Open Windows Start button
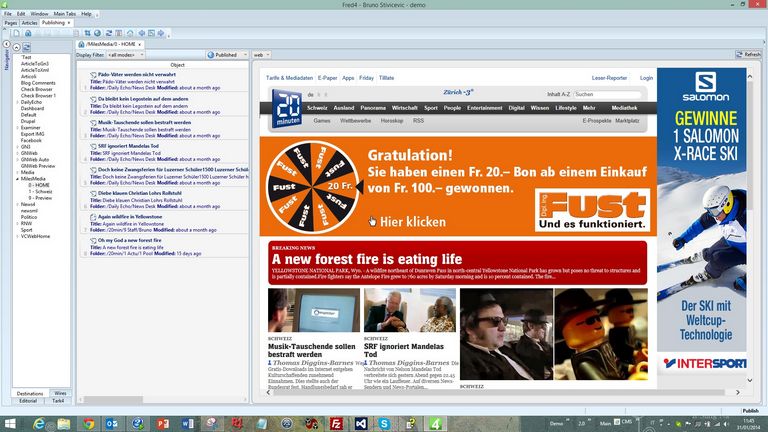Viewport: 768px width, 432px height. point(10,424)
